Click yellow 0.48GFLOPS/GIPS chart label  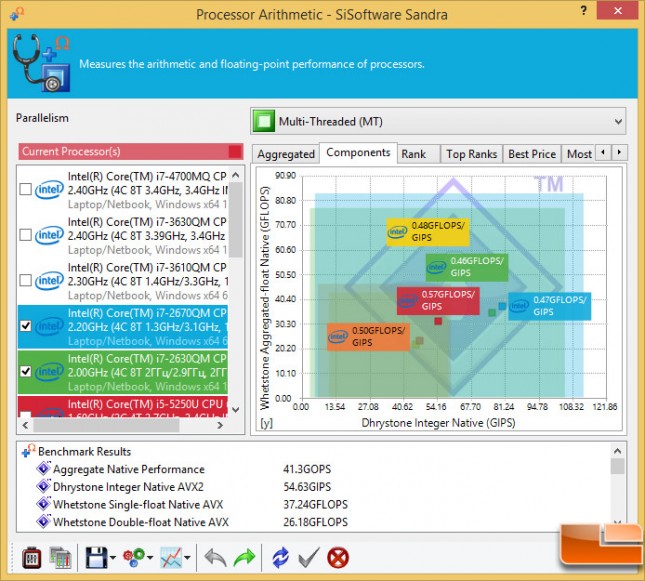pyautogui.click(x=427, y=232)
